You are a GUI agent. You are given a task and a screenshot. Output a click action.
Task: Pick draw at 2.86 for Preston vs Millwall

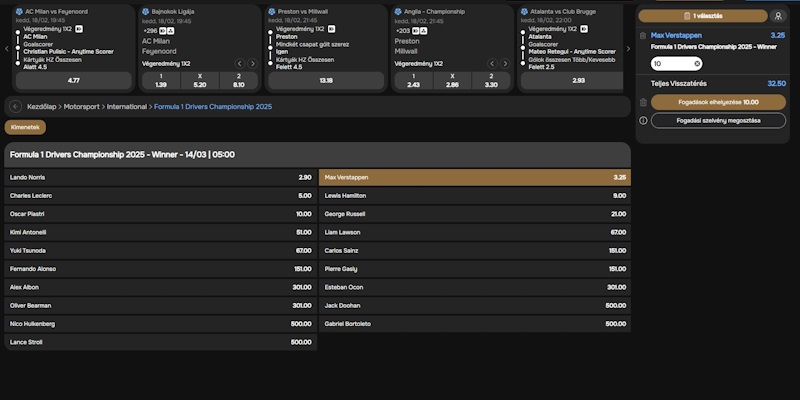coord(453,81)
